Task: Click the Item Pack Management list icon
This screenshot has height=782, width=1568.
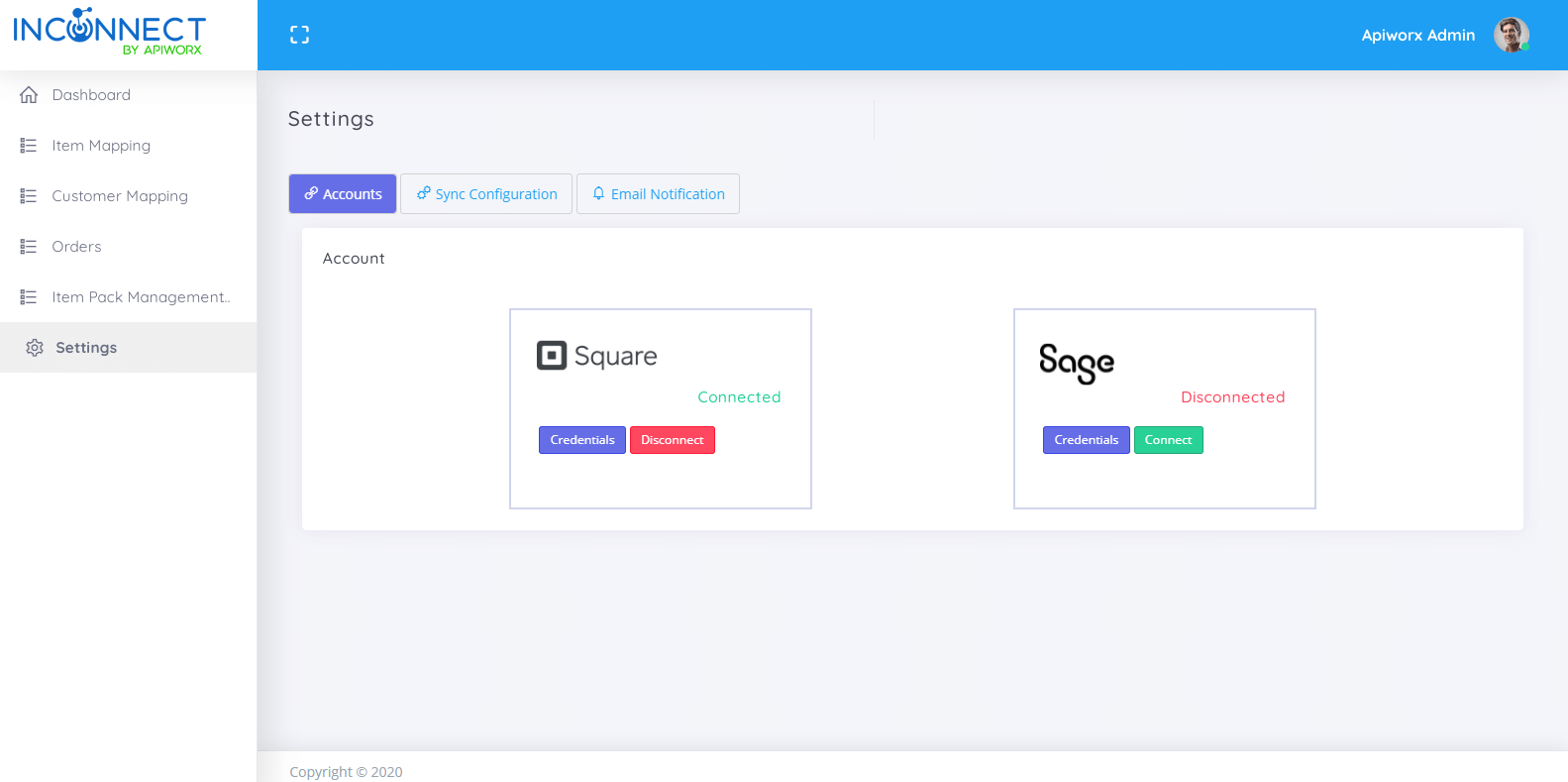Action: click(x=29, y=297)
